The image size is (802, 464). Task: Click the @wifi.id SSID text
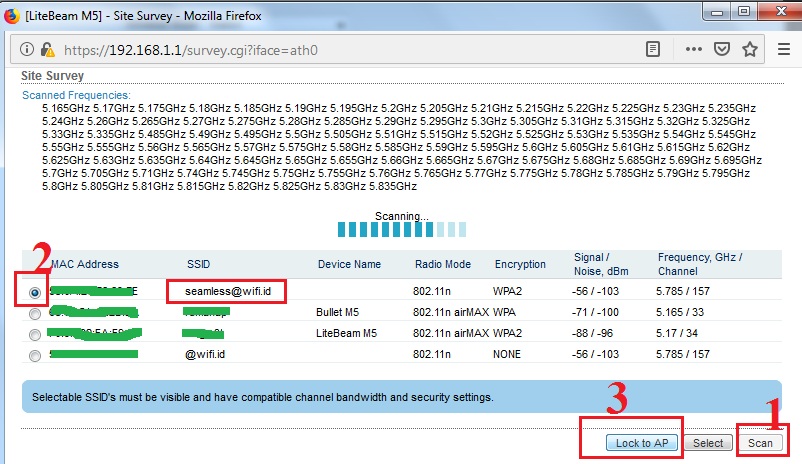pyautogui.click(x=205, y=354)
